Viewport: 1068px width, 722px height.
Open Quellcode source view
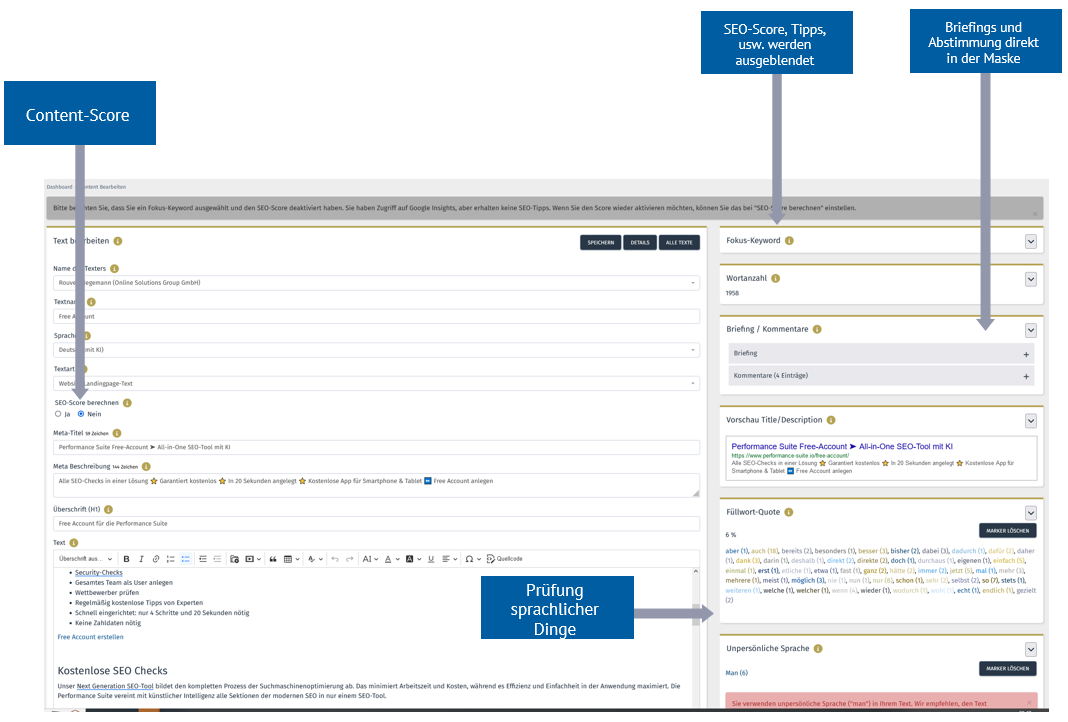(504, 558)
